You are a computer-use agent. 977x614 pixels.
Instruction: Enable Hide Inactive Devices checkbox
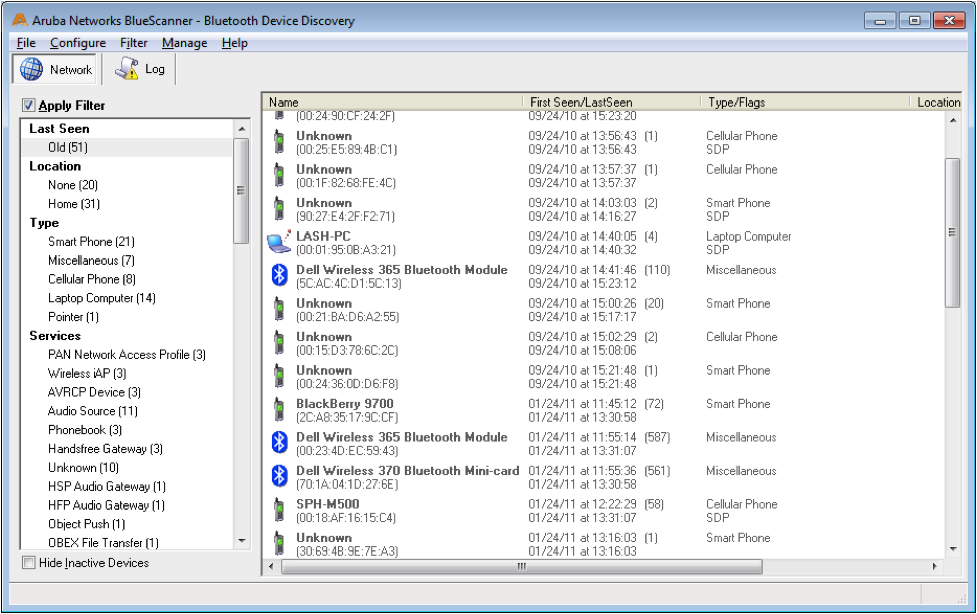(29, 562)
